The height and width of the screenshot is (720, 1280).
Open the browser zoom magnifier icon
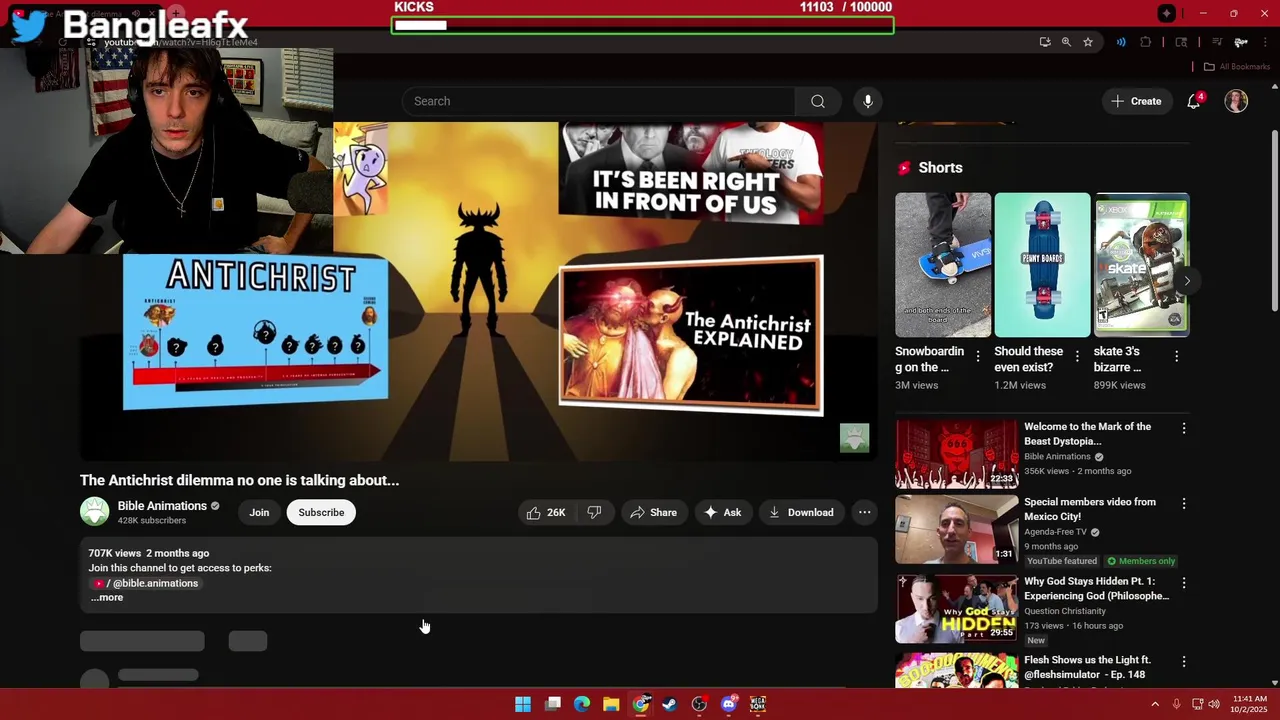coord(1066,42)
